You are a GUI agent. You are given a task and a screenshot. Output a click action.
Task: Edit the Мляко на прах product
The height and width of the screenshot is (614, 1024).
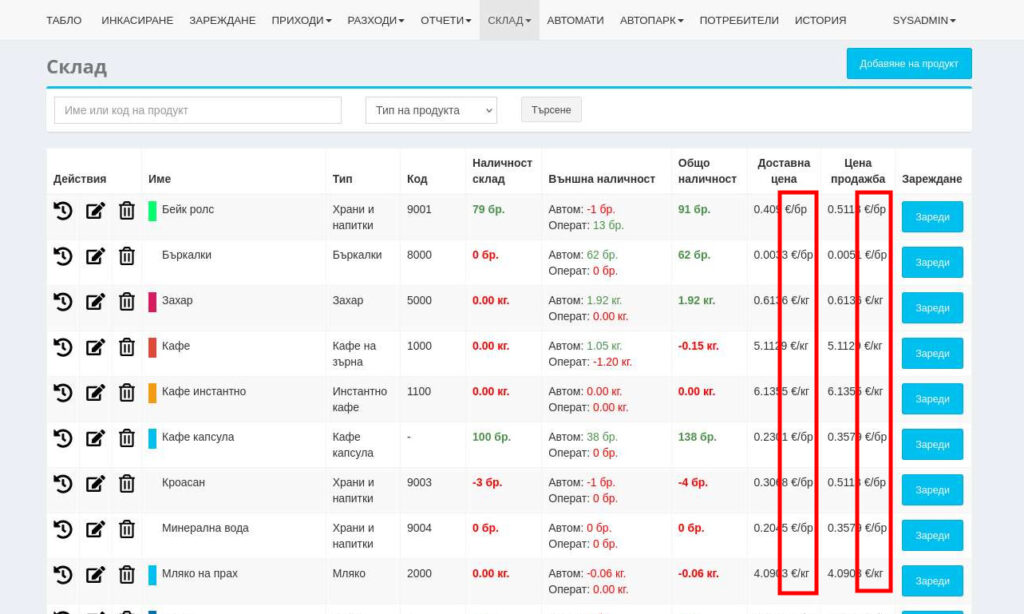click(x=95, y=575)
